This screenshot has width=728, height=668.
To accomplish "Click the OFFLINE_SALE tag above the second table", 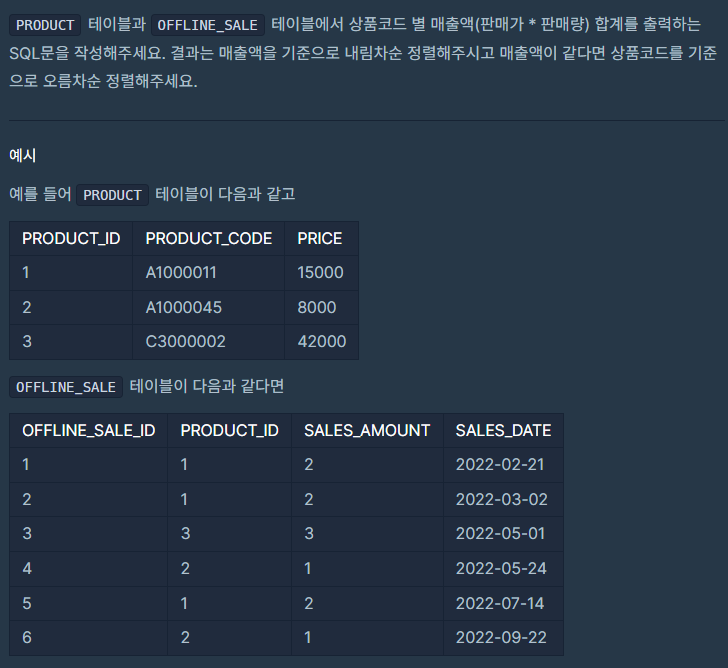I will [66, 387].
